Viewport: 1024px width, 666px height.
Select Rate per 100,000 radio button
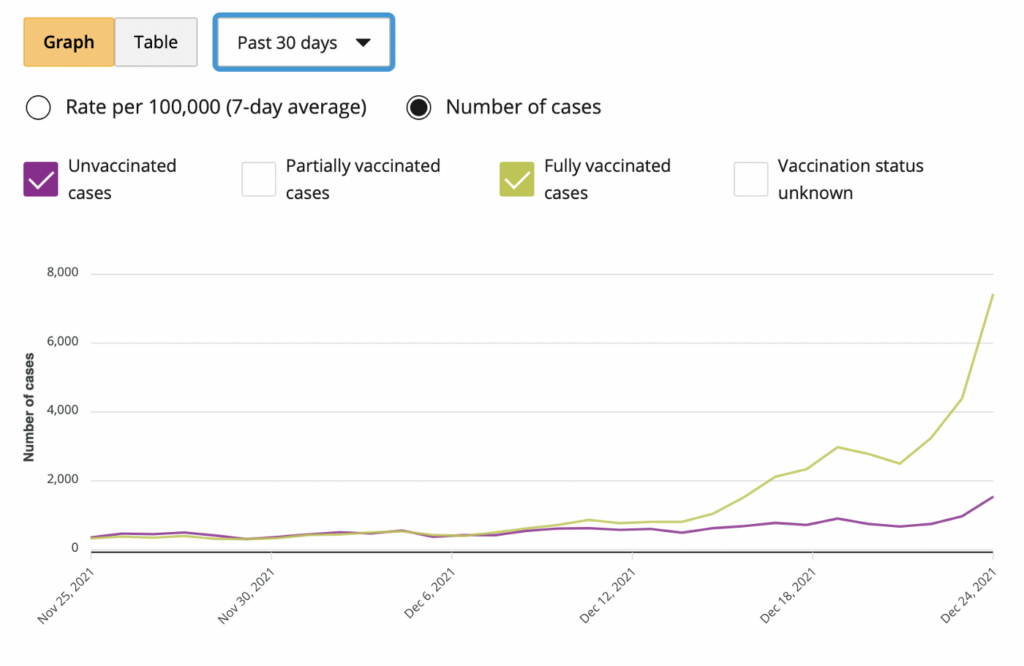[39, 107]
